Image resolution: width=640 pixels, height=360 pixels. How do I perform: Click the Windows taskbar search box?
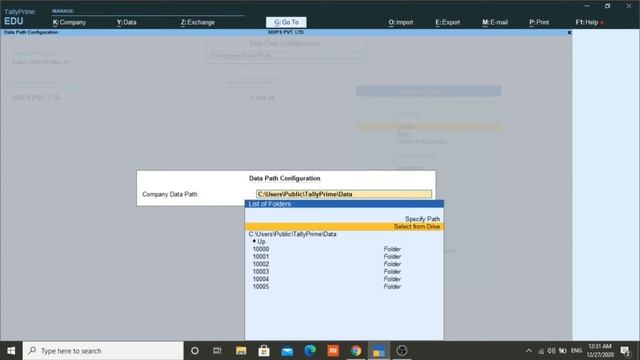pos(103,351)
